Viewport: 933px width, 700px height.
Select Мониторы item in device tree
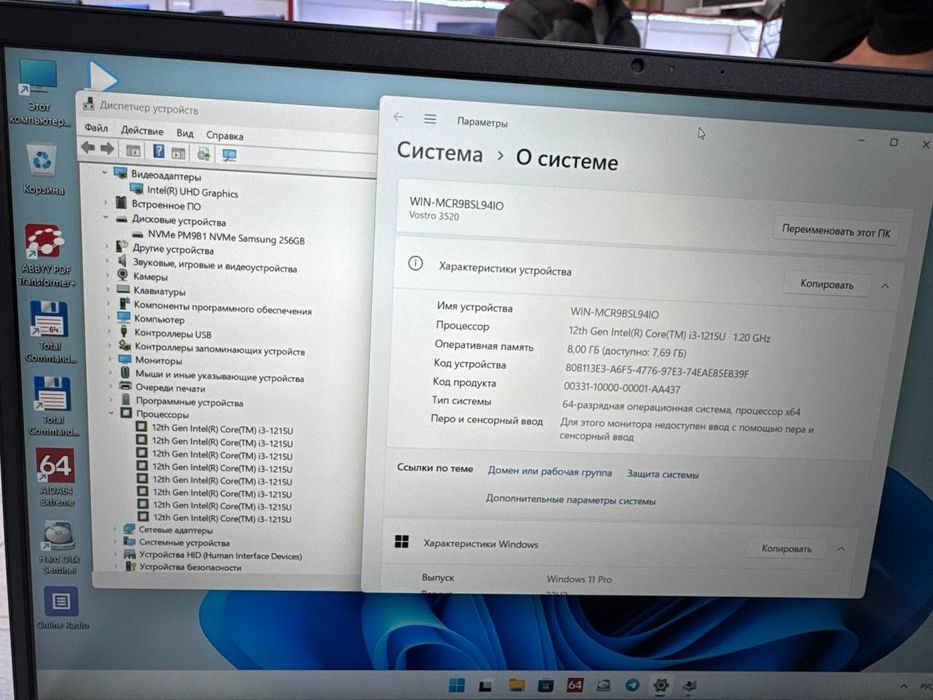pos(158,360)
